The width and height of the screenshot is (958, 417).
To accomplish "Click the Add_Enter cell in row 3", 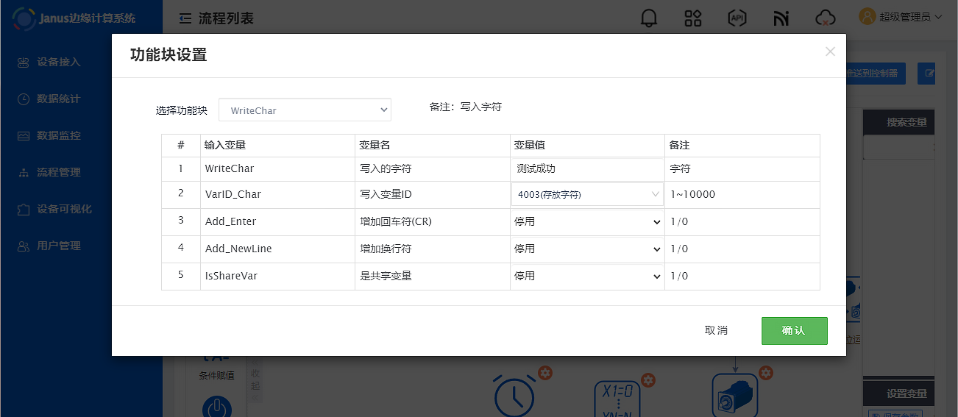I will 277,222.
